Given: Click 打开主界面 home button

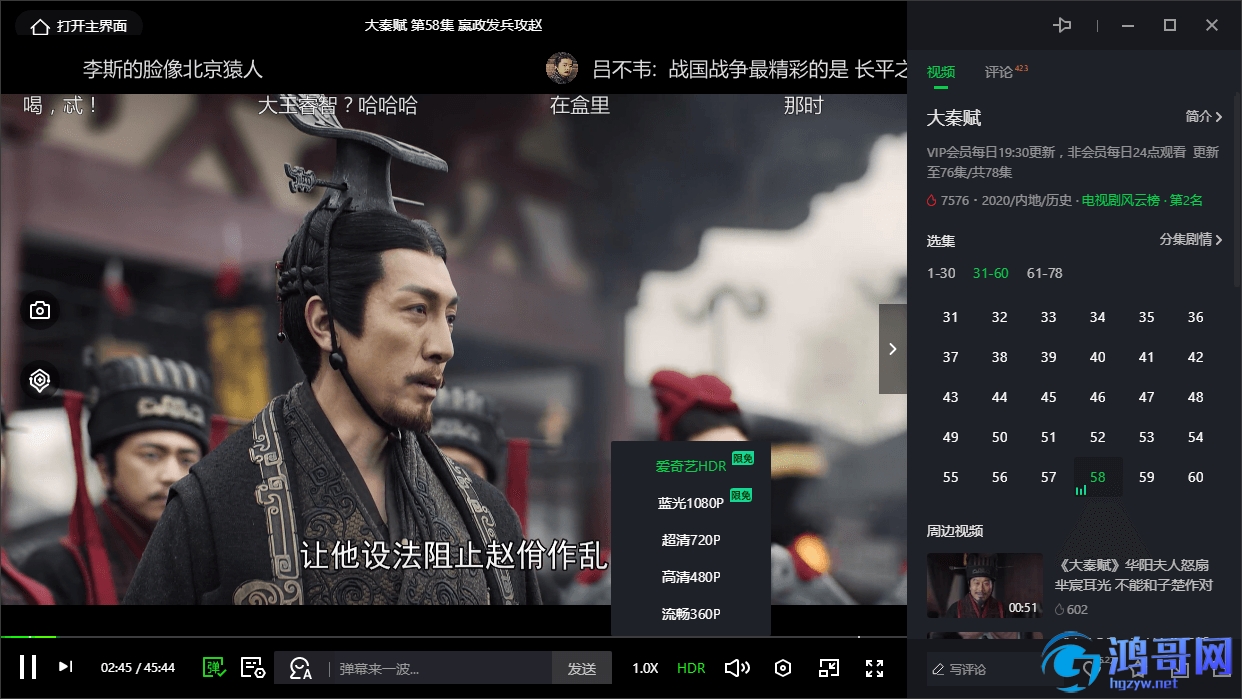Looking at the screenshot, I should coord(80,27).
